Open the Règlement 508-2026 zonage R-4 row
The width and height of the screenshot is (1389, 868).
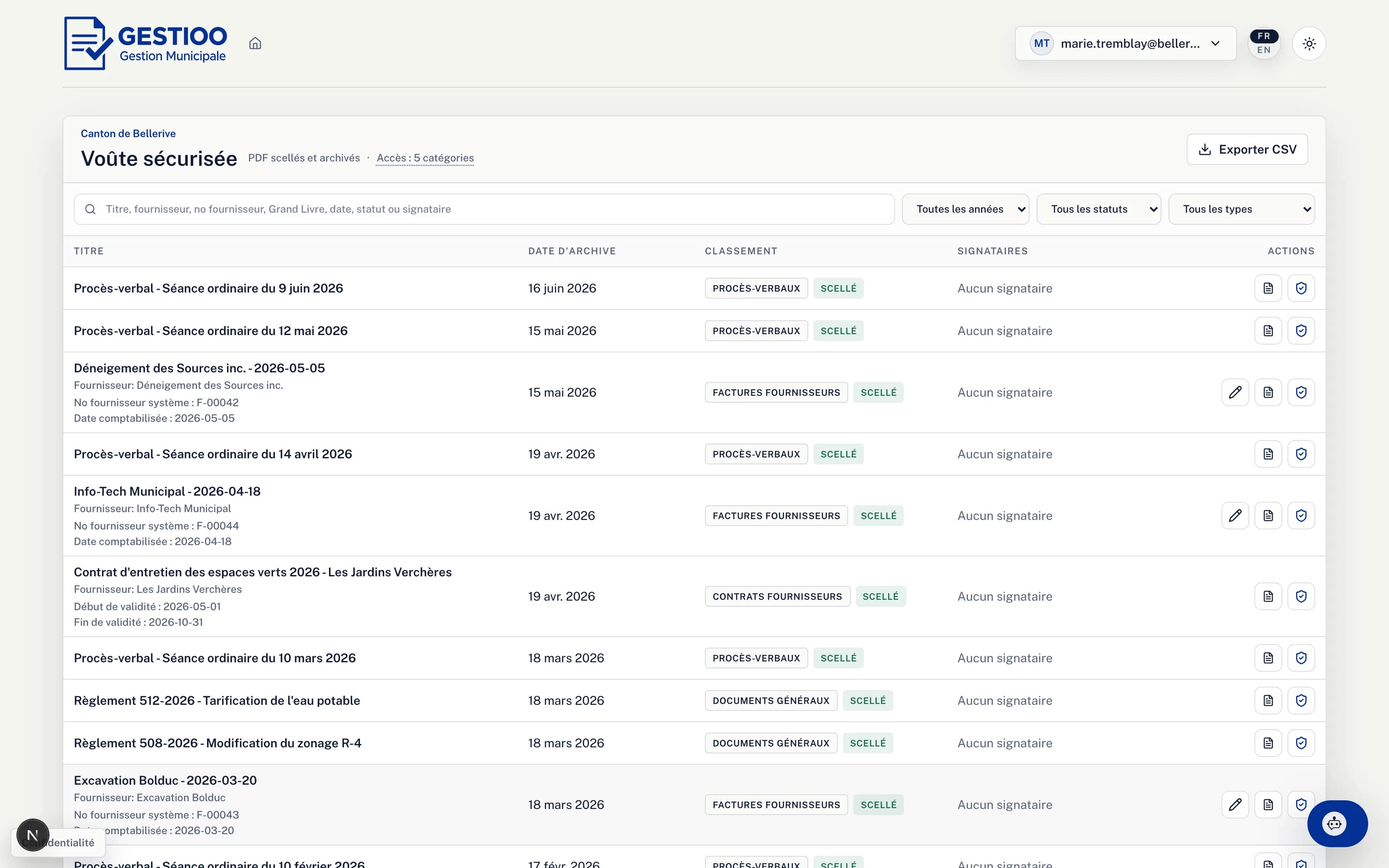[x=694, y=743]
